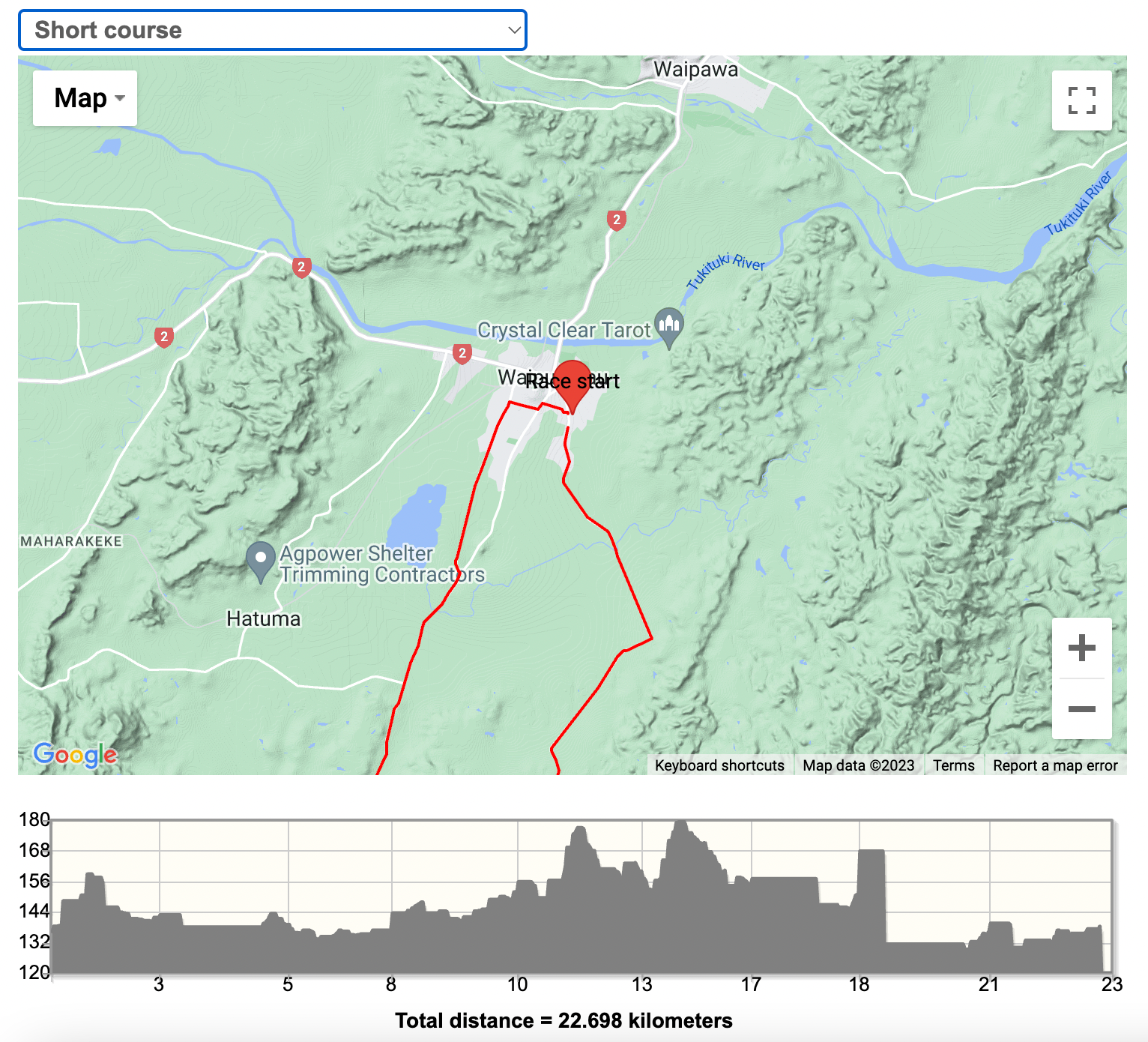
Task: Select the Agpower Shelter Trimming pin
Action: click(x=261, y=559)
